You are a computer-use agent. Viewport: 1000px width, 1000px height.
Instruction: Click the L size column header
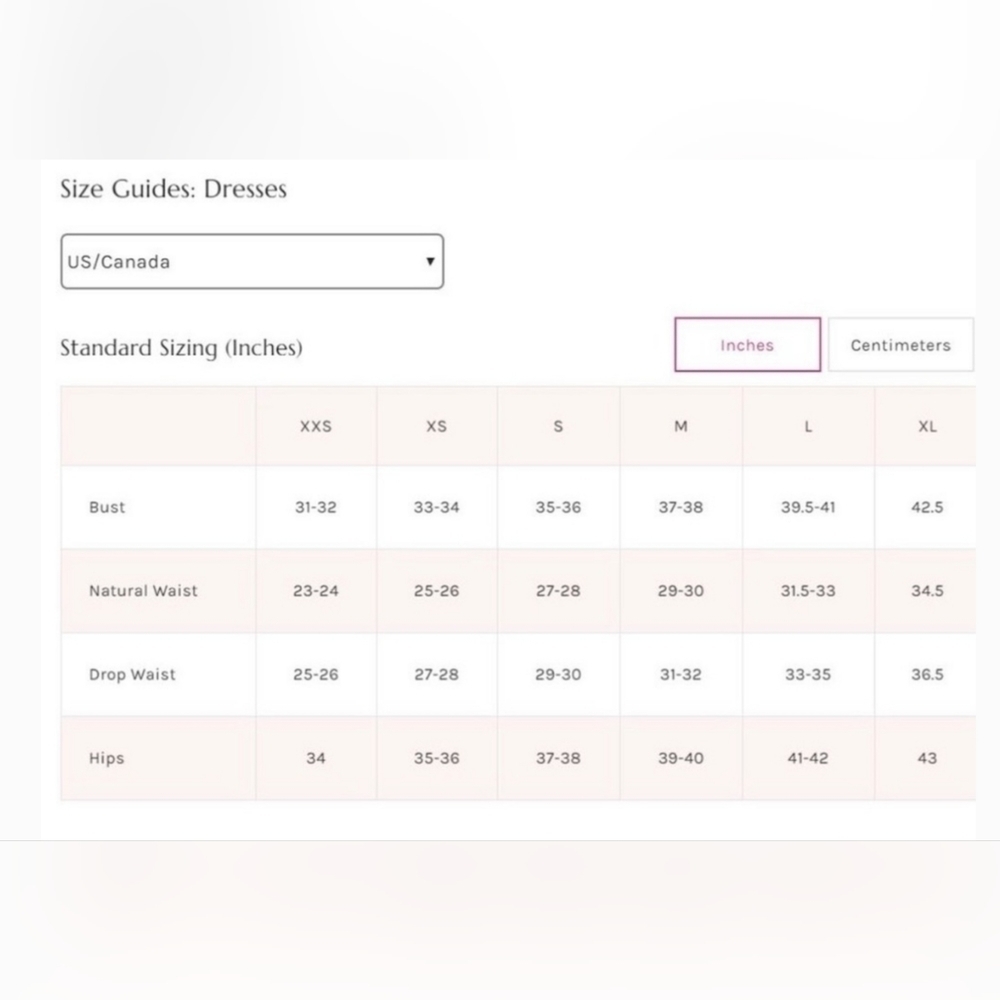pyautogui.click(x=808, y=426)
